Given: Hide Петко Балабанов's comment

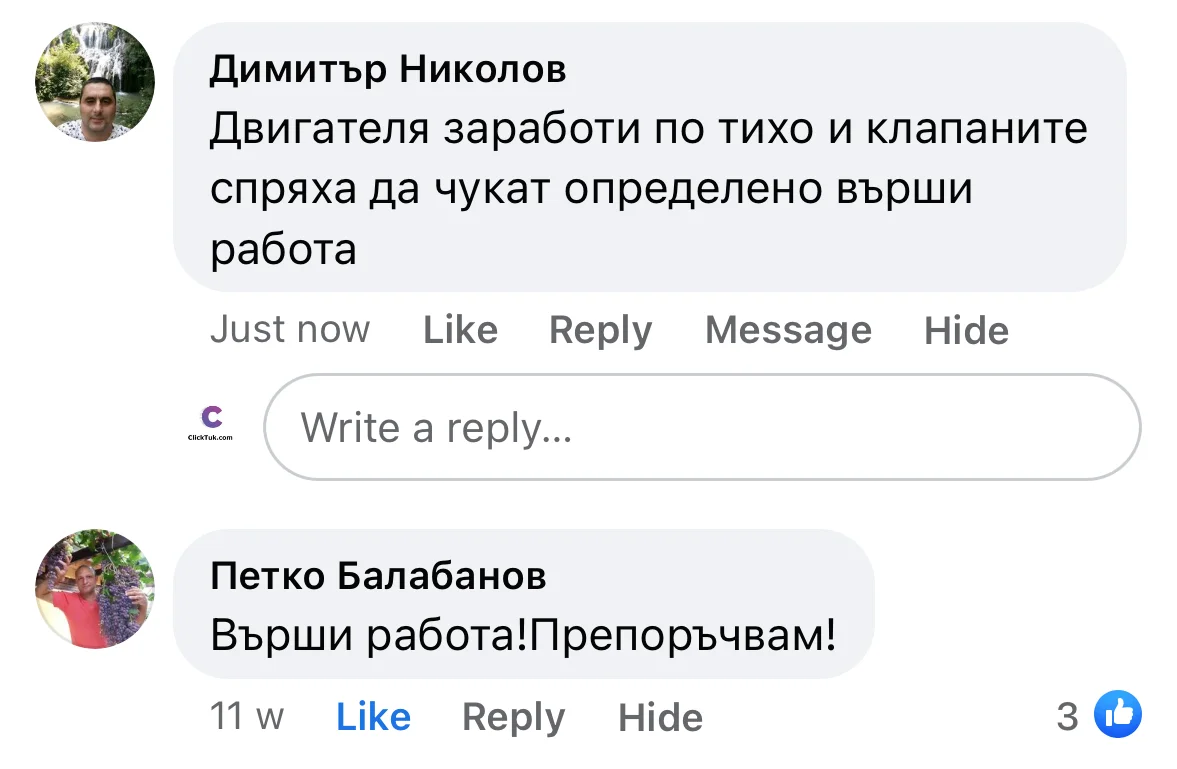Looking at the screenshot, I should [660, 717].
